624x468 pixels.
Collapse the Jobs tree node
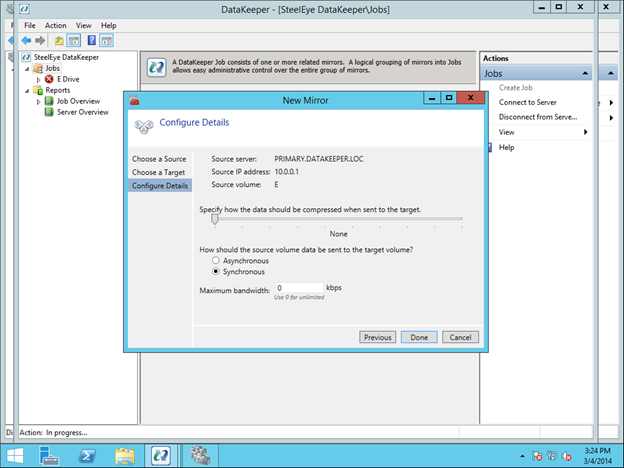26,68
